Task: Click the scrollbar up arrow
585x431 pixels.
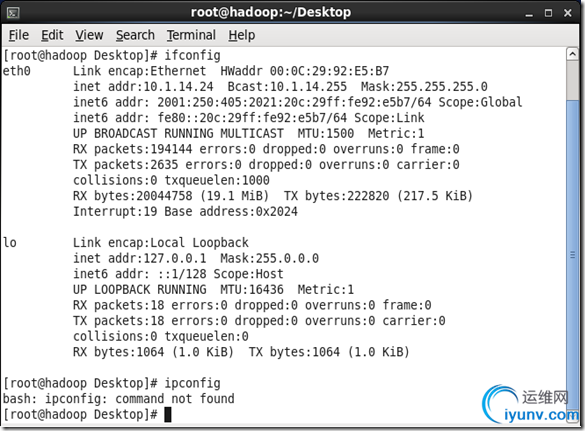Action: pos(572,54)
